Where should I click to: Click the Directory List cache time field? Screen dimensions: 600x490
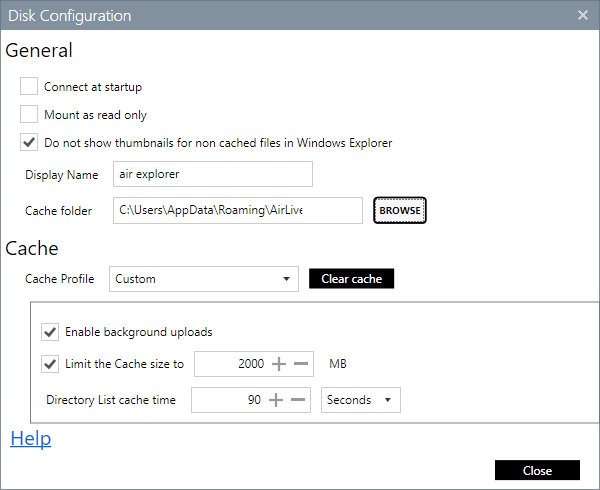(x=227, y=400)
